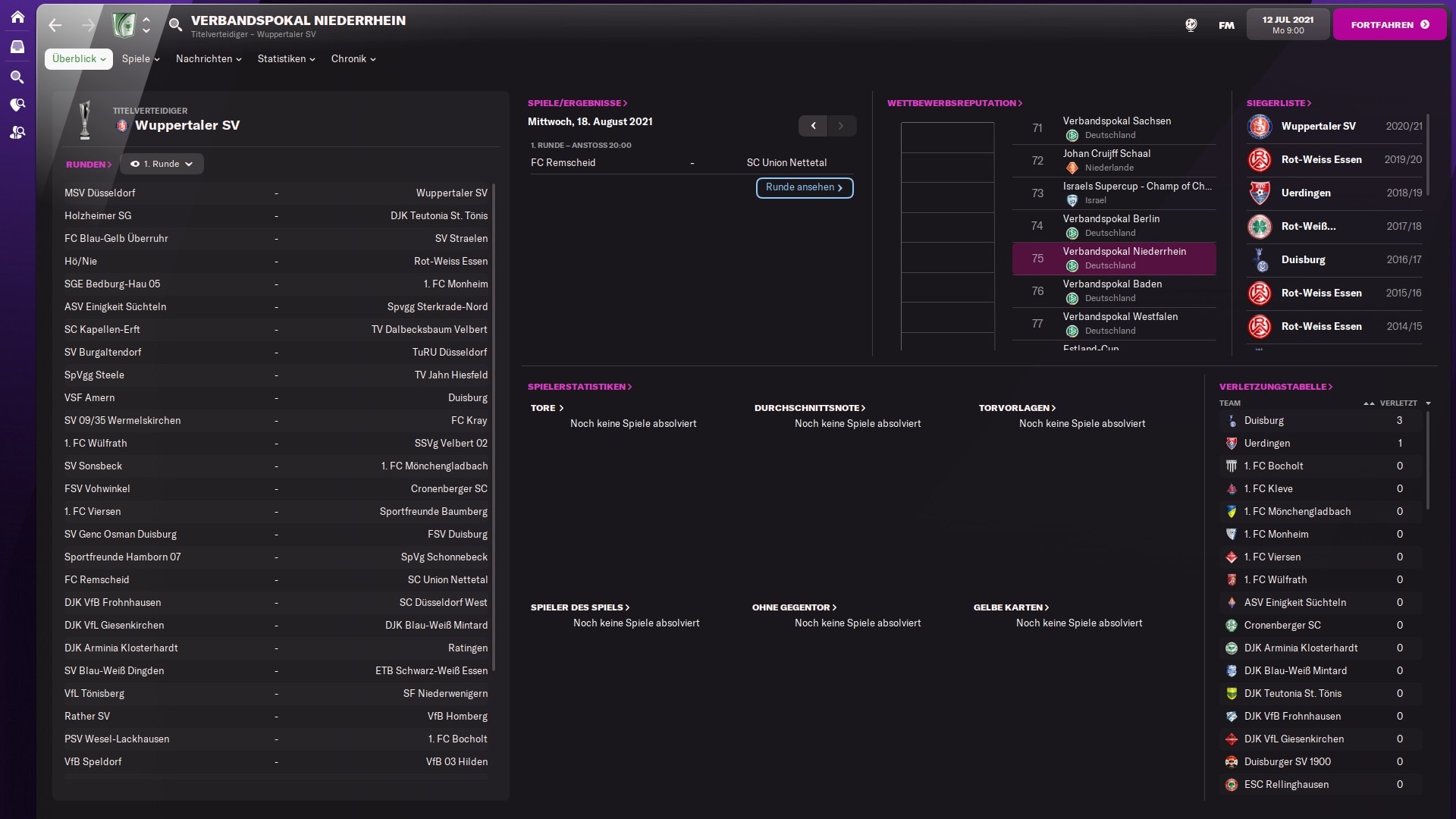Open DURCHSCHNITTSNOTE statistics link
Image resolution: width=1456 pixels, height=819 pixels.
click(x=809, y=408)
